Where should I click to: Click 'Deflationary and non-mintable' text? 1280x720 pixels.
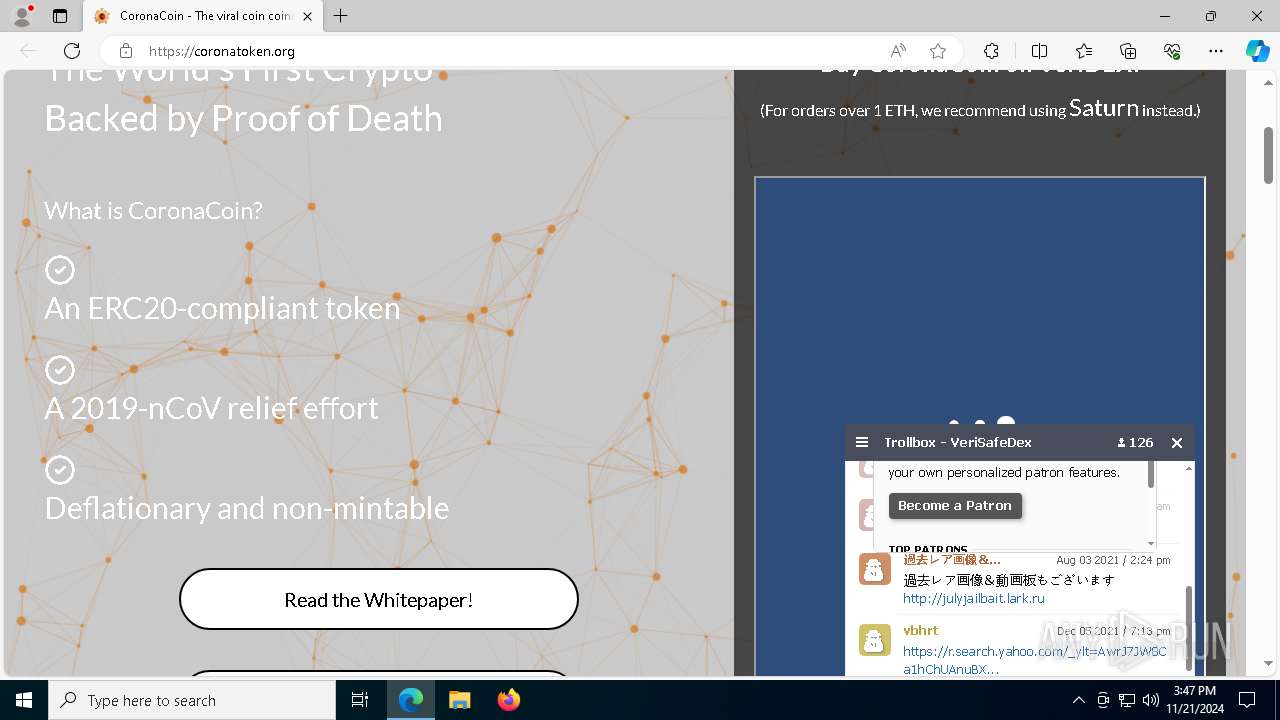[246, 508]
